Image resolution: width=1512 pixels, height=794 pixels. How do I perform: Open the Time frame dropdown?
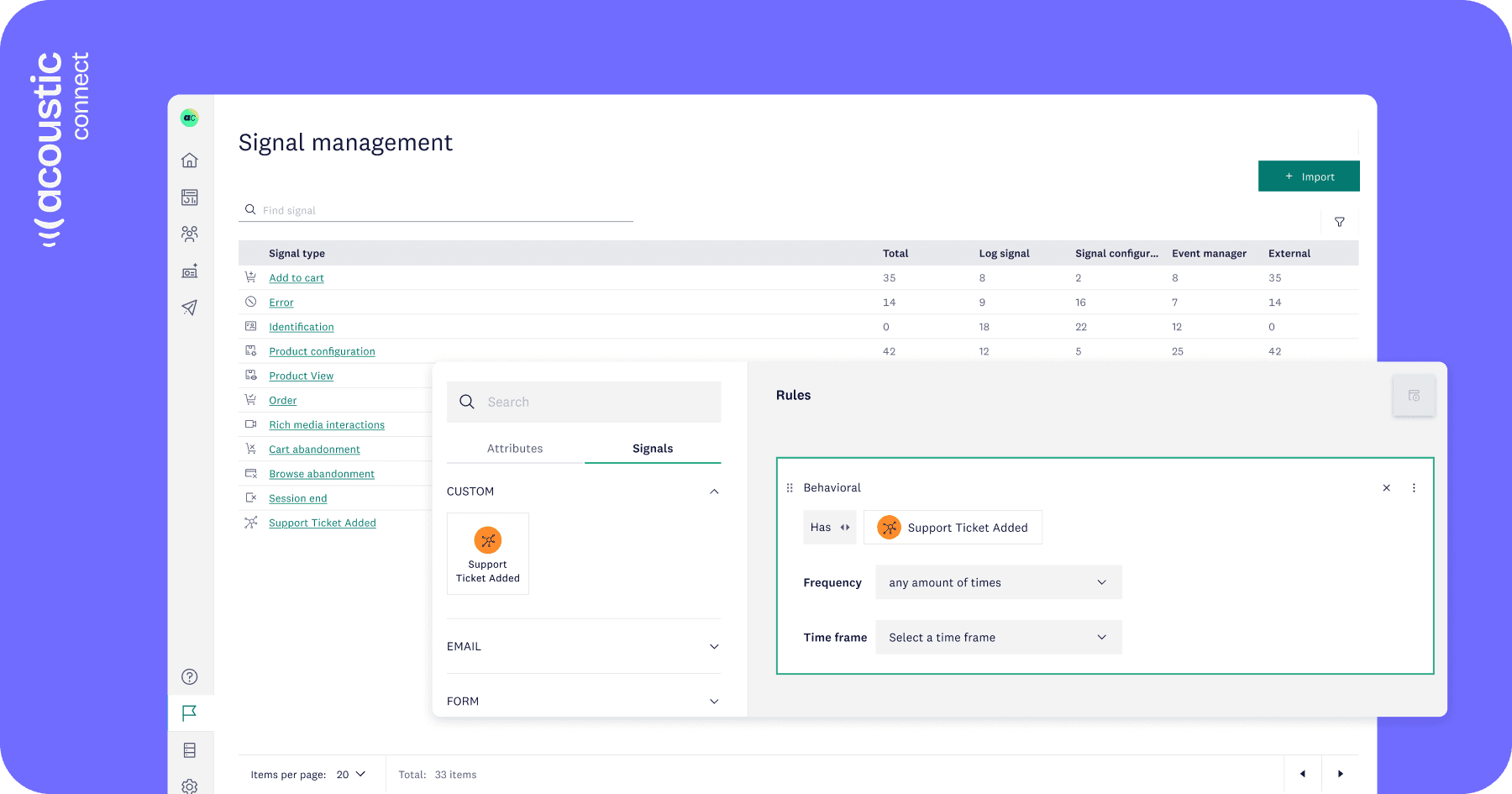(998, 638)
